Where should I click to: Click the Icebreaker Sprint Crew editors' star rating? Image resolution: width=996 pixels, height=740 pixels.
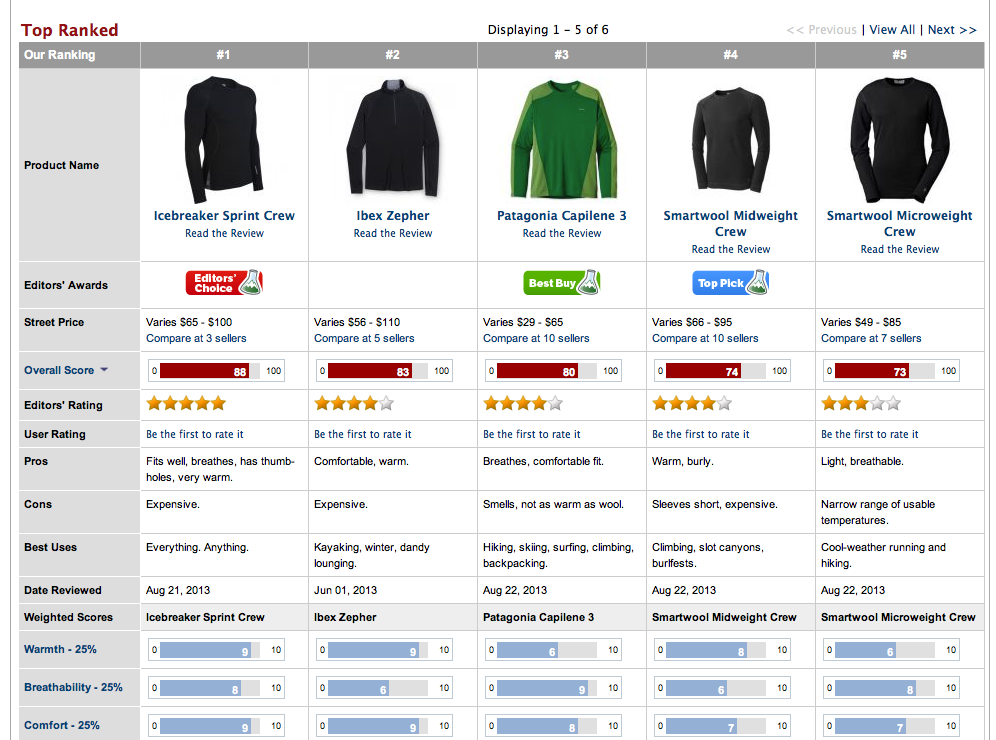(x=186, y=403)
